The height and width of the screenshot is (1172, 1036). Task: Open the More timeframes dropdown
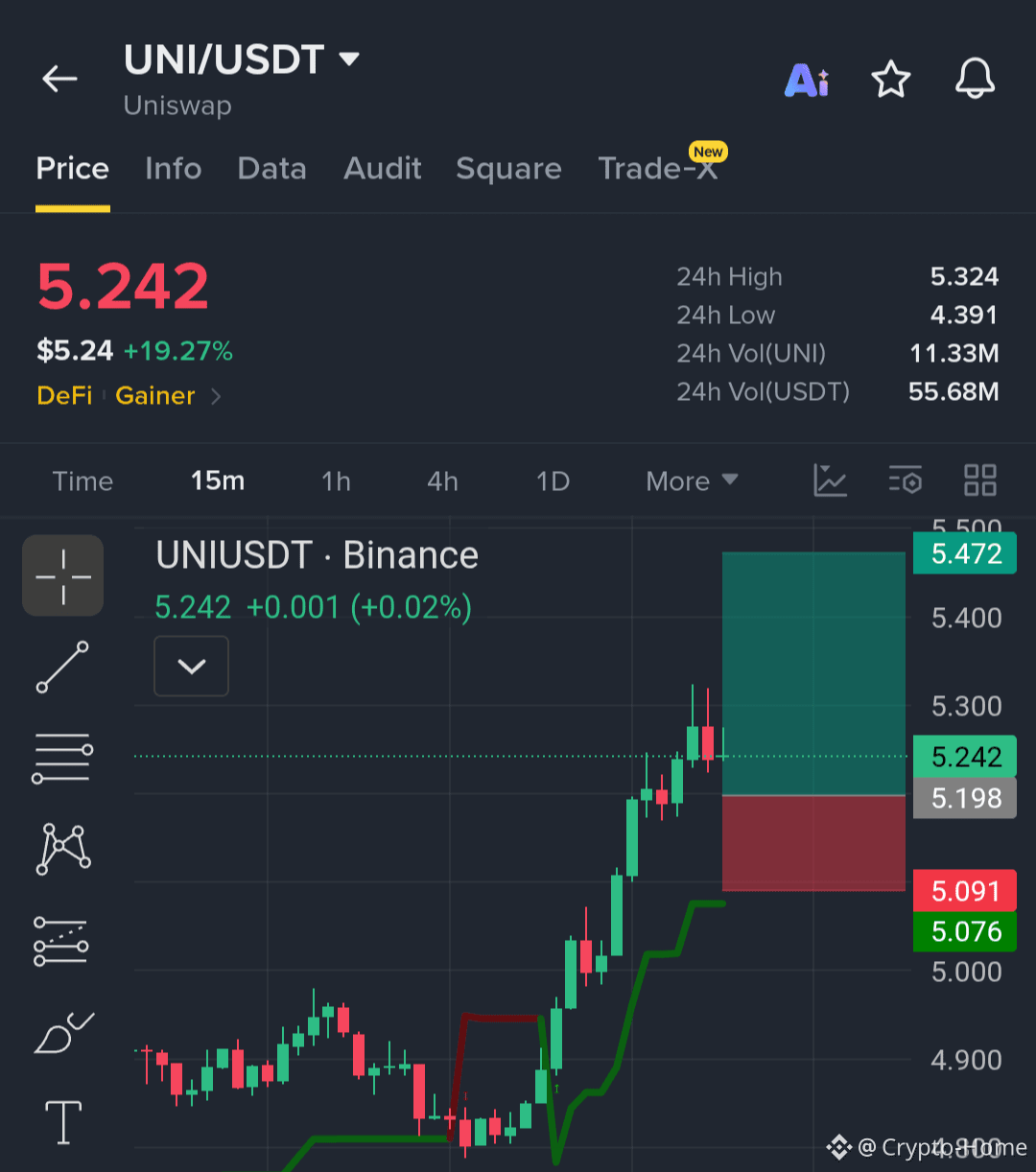point(692,481)
